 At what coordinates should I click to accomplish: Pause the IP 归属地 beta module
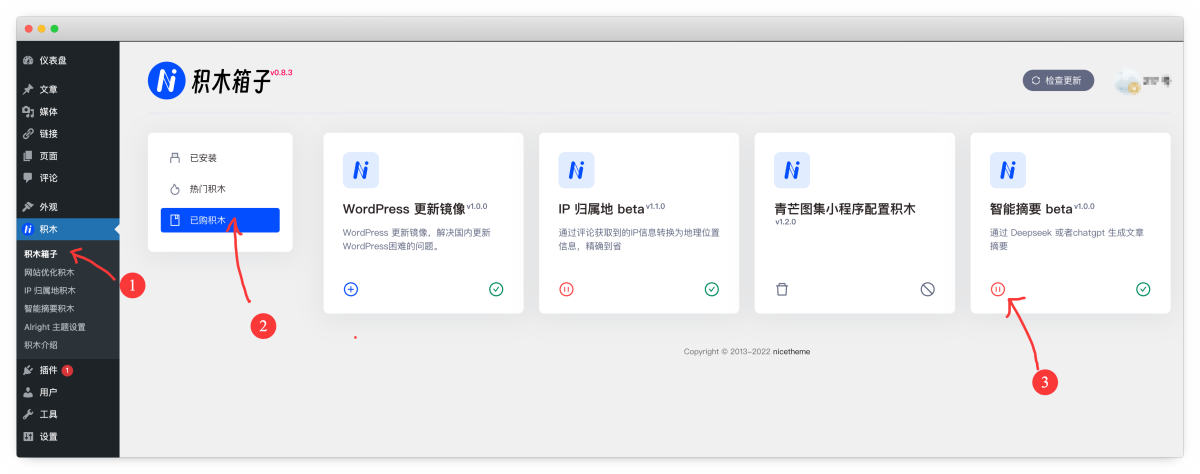pyautogui.click(x=566, y=289)
